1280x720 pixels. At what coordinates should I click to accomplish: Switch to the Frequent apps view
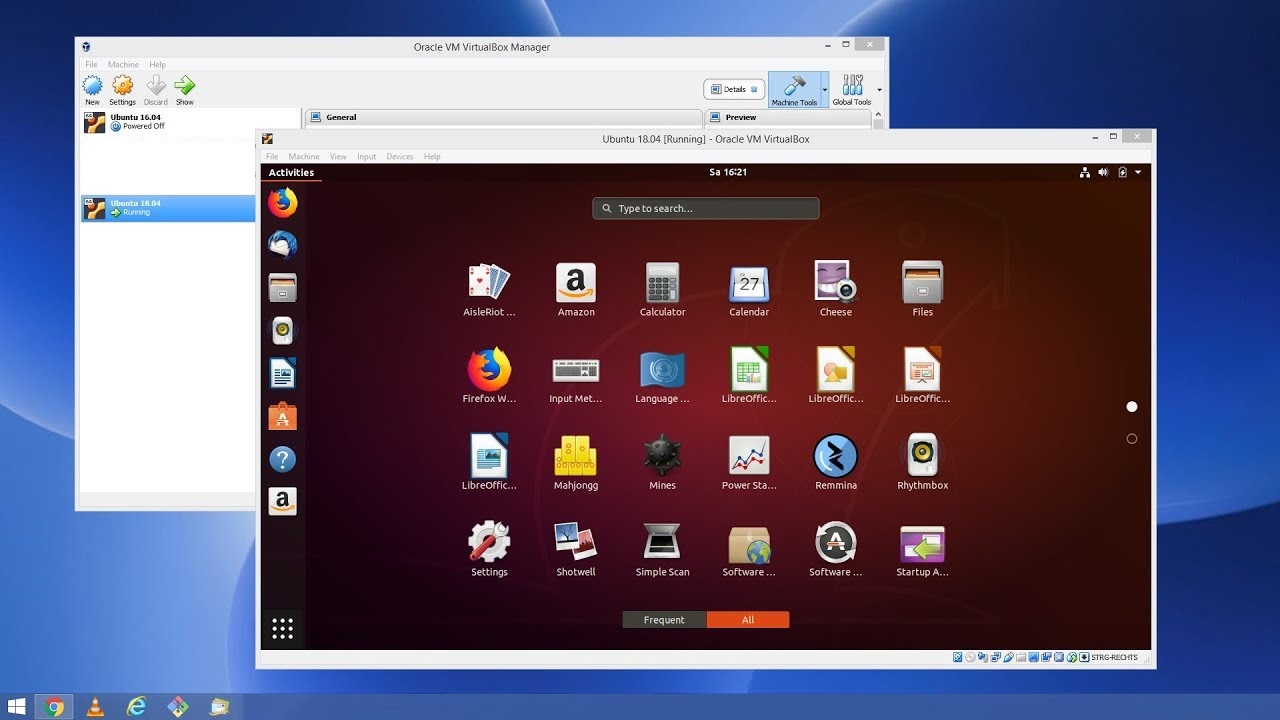click(664, 620)
